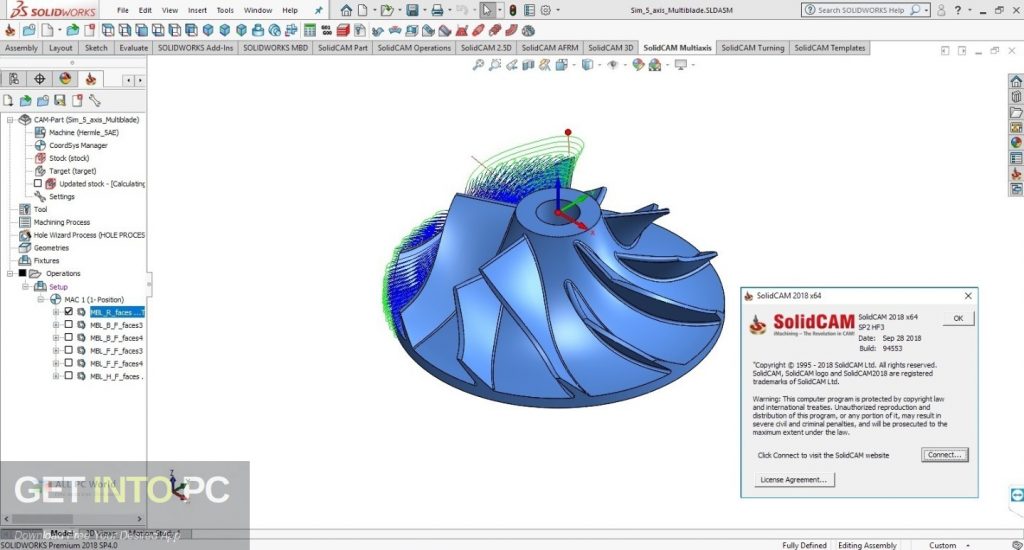Screen dimensions: 1024x550
Task: Collapse the MAC 1 (1- Position) node
Action: point(41,299)
